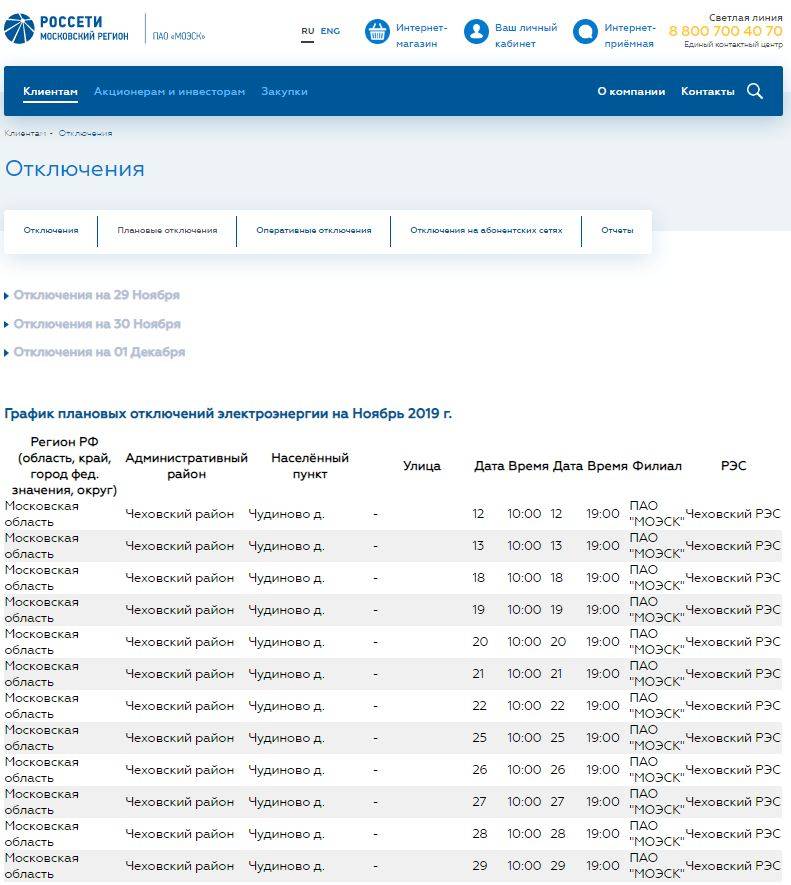Click start date 29 in the table

(479, 866)
